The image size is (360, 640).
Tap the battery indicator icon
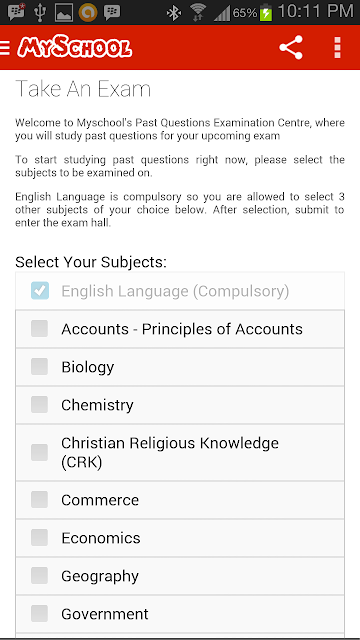click(x=266, y=13)
